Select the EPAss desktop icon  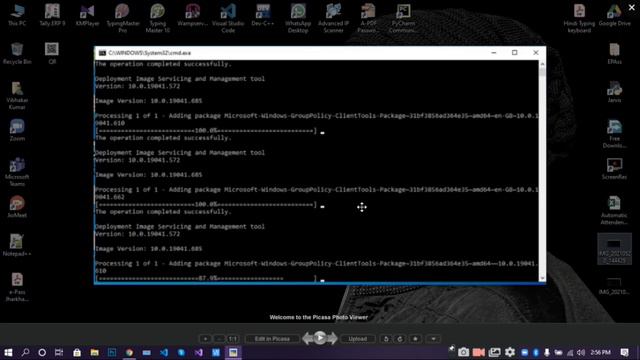[x=614, y=53]
